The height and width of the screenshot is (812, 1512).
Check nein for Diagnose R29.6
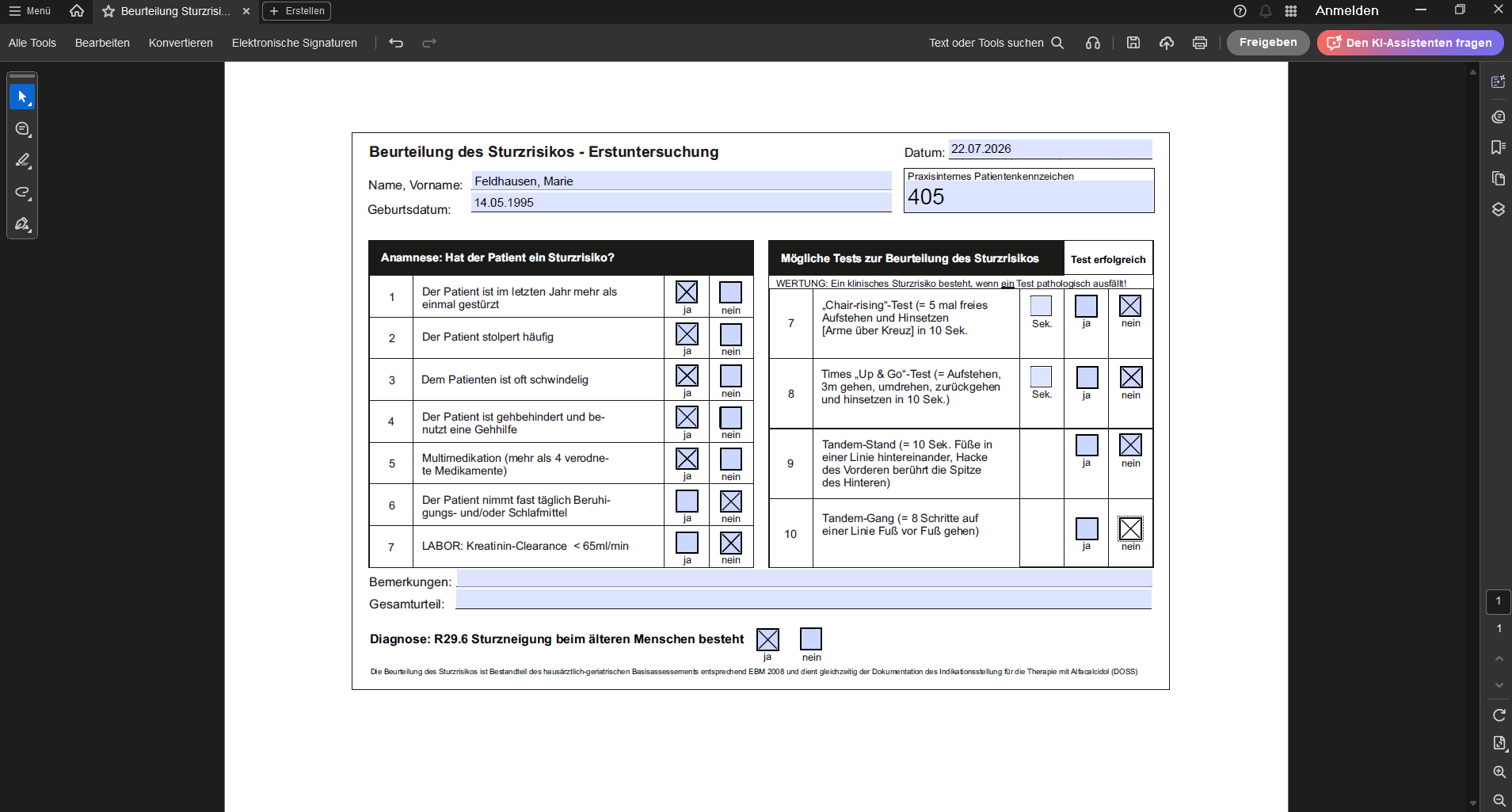click(x=811, y=639)
